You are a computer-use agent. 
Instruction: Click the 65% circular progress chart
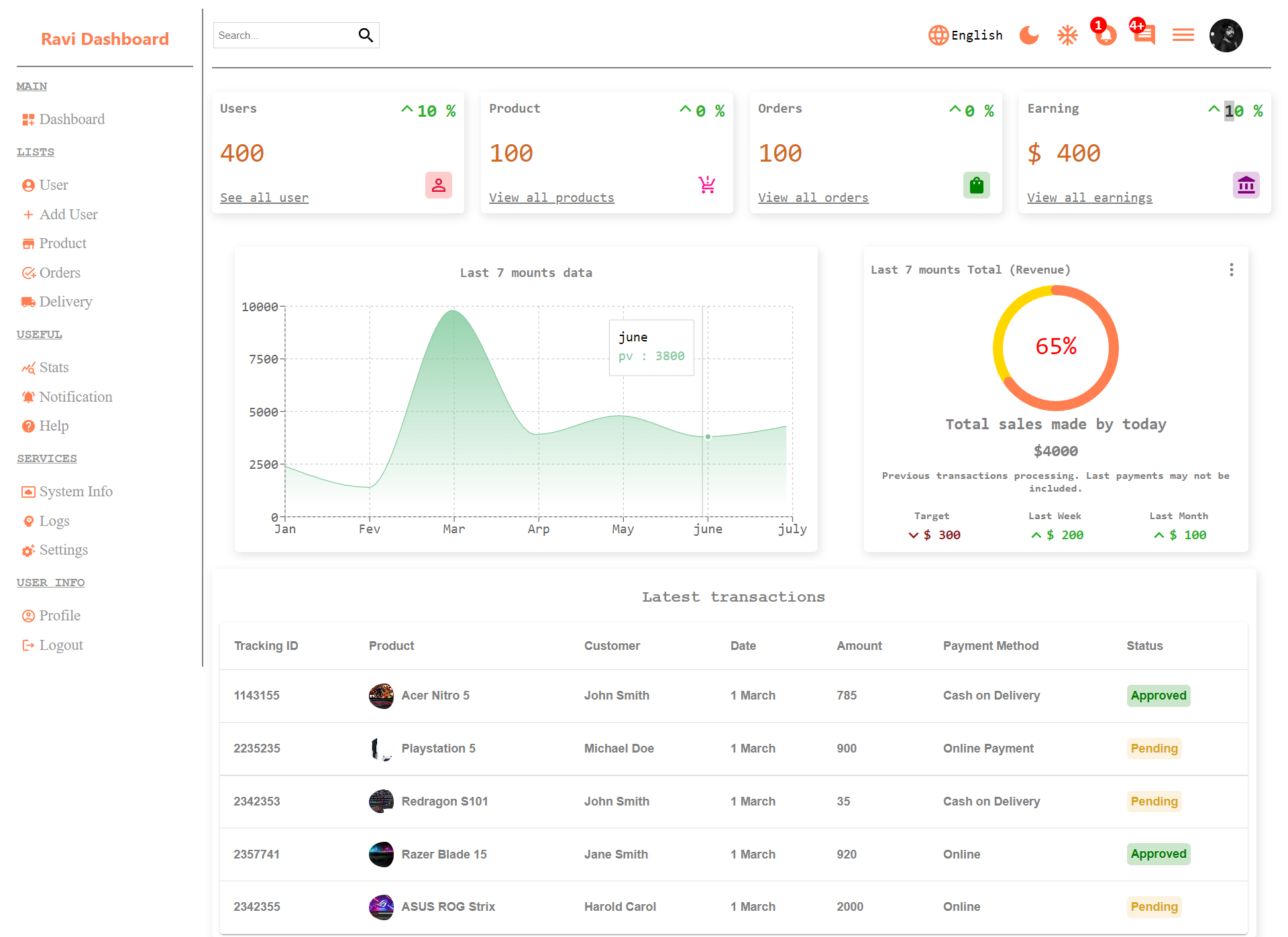pos(1055,347)
